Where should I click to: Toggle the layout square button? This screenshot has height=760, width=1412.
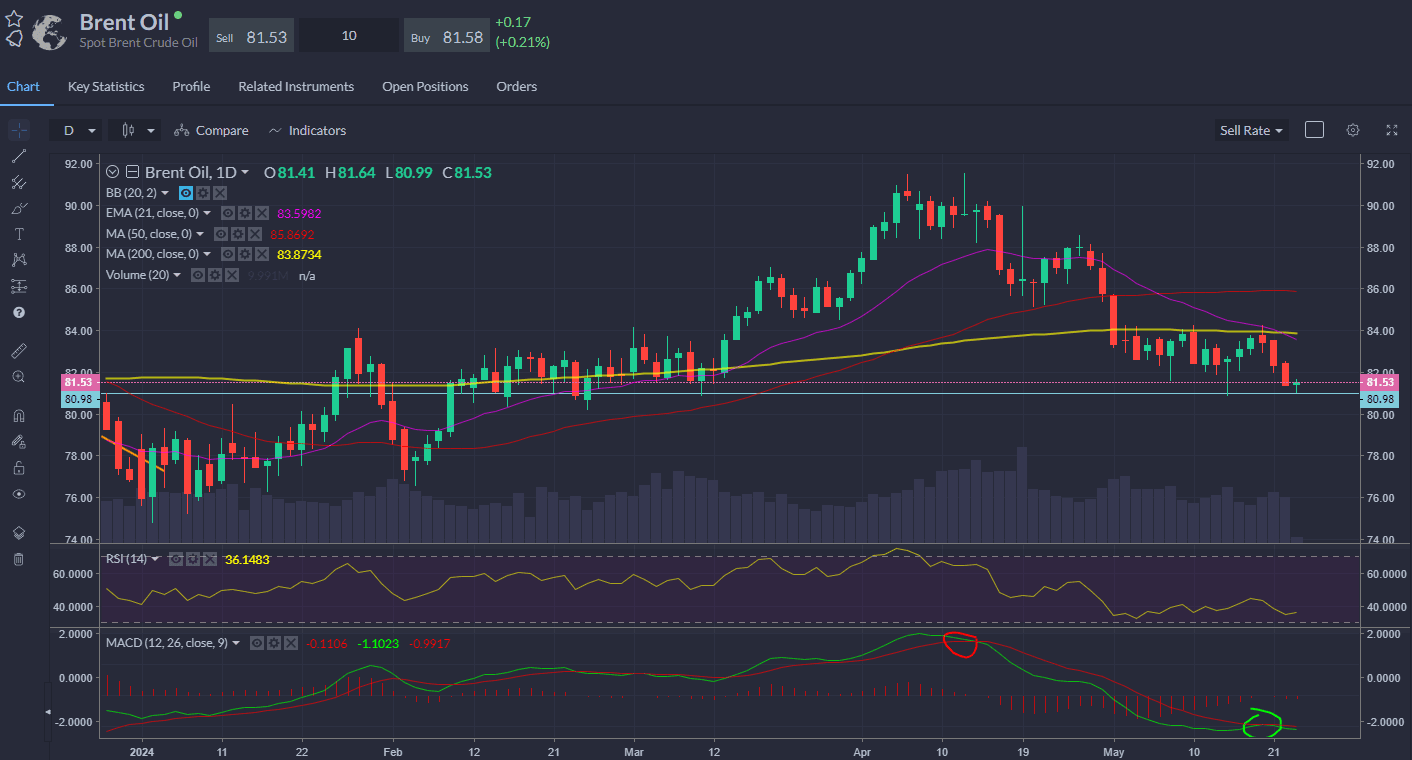pyautogui.click(x=1315, y=130)
